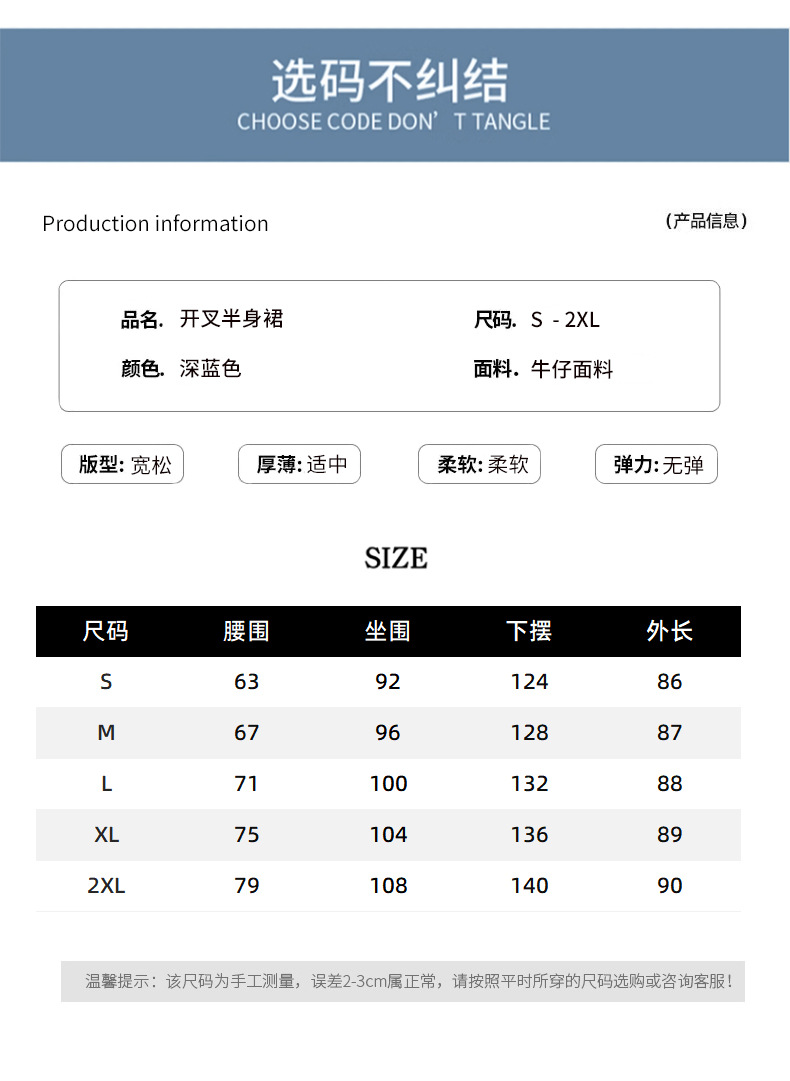Select the M size row label
This screenshot has width=790, height=1081.
106,732
